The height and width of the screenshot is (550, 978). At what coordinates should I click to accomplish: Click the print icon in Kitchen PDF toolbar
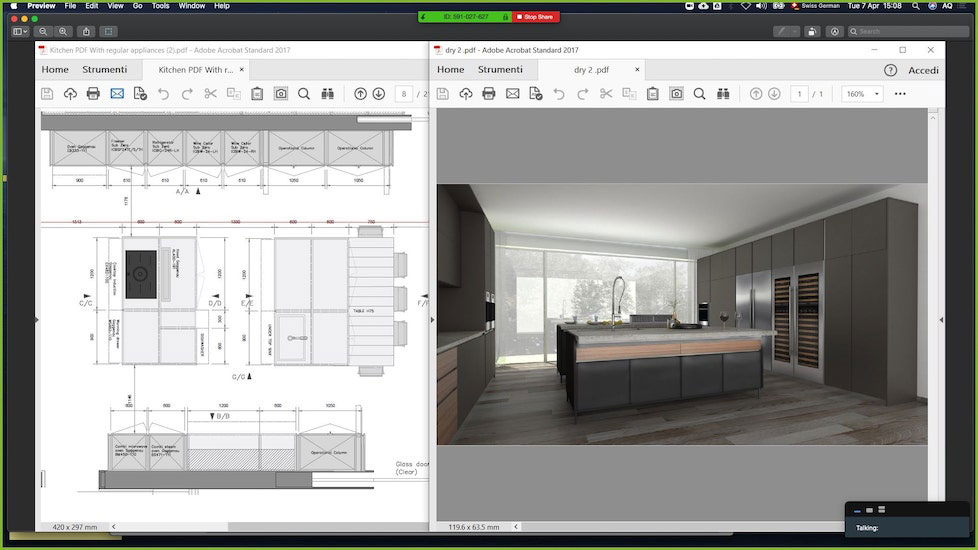pos(93,94)
